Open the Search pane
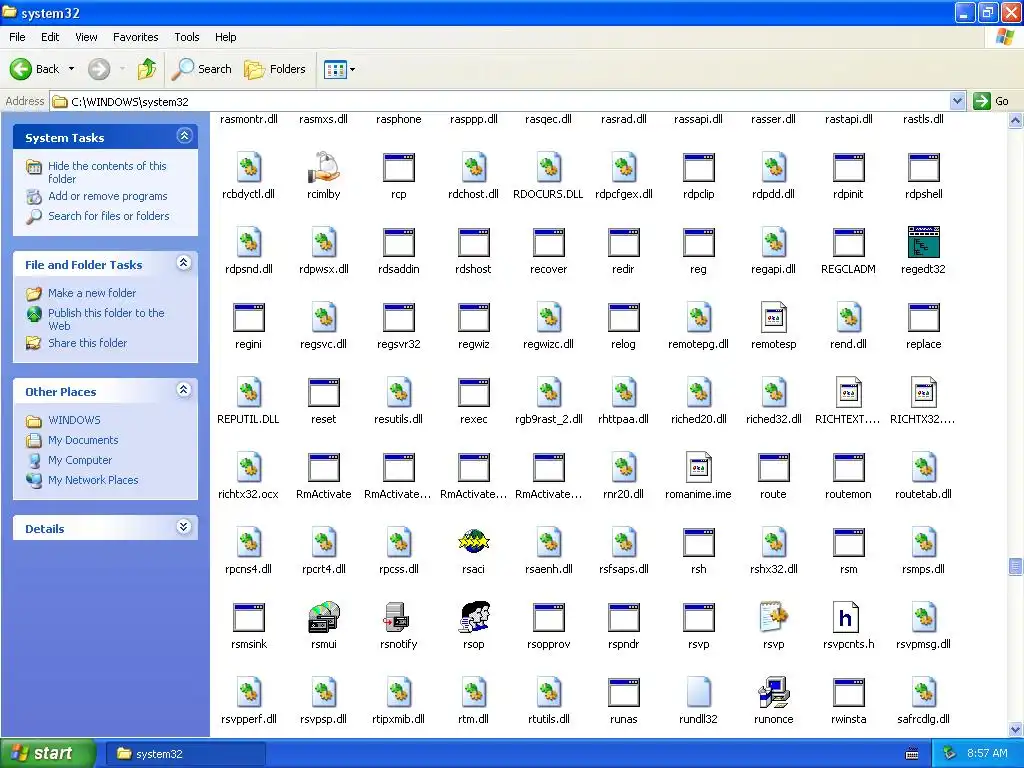The width and height of the screenshot is (1024, 768). (x=201, y=69)
